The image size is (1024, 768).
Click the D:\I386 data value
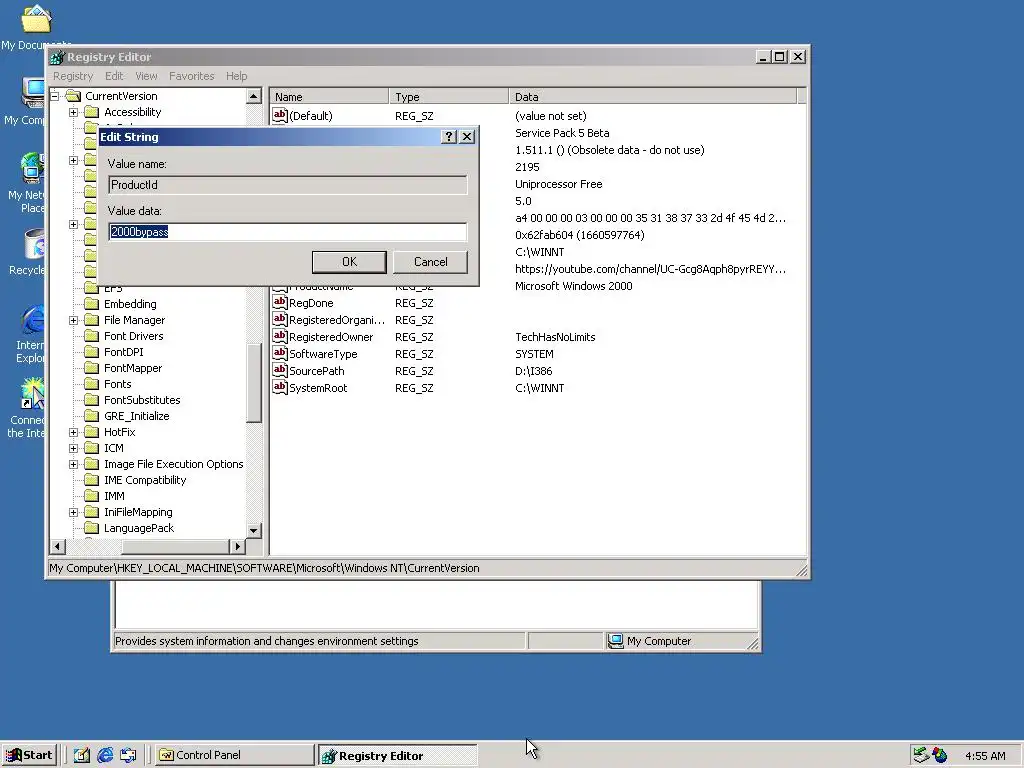534,371
